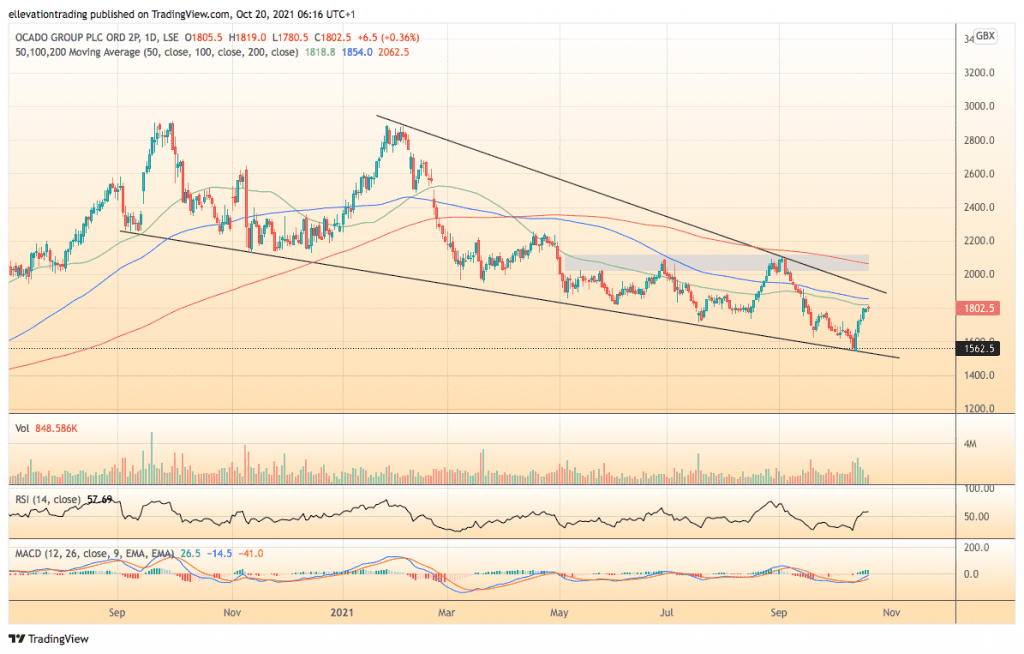Click the TradingView logo at bottom left
The image size is (1024, 654).
(48, 639)
